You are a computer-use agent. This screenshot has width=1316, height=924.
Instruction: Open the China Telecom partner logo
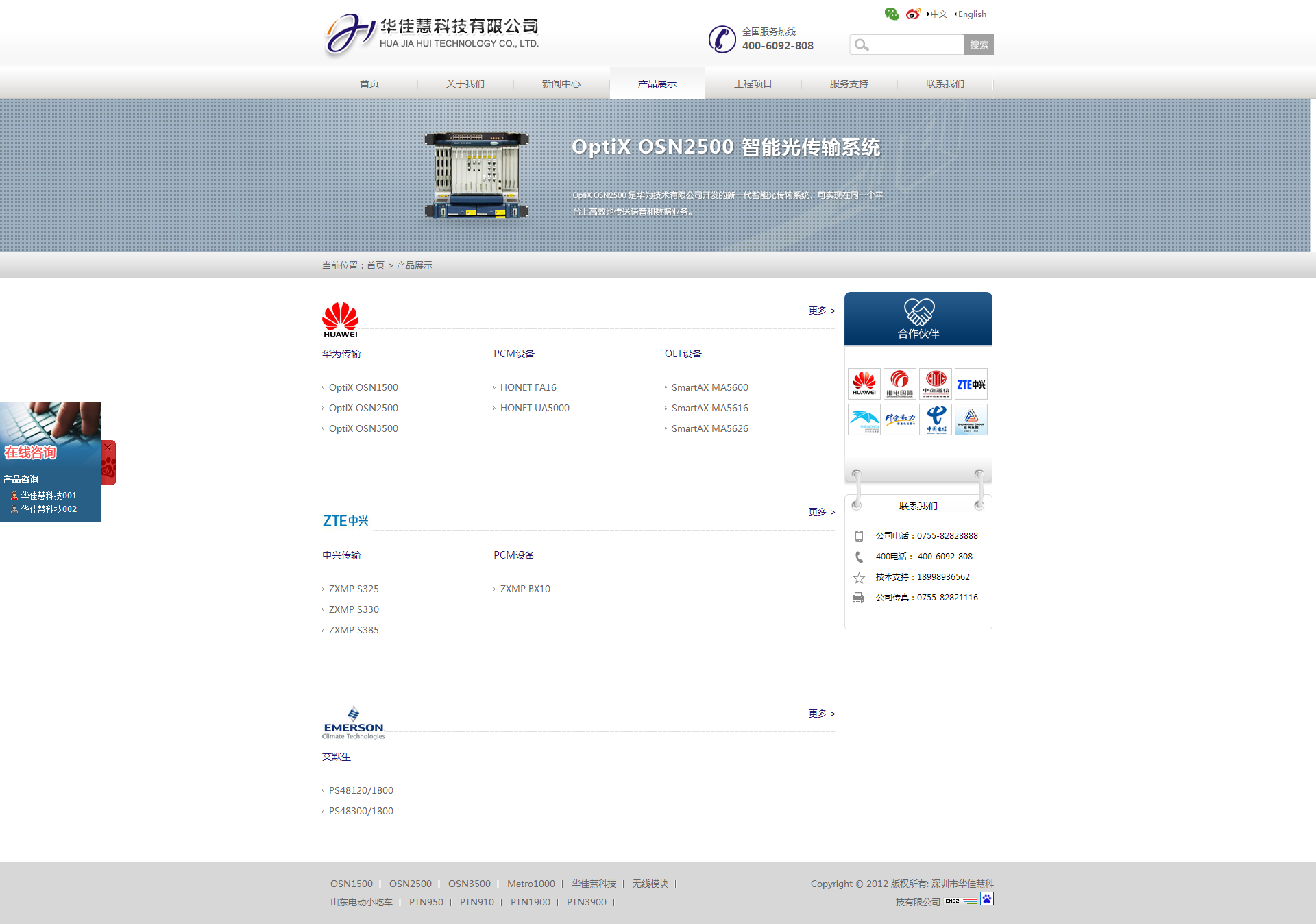[935, 420]
